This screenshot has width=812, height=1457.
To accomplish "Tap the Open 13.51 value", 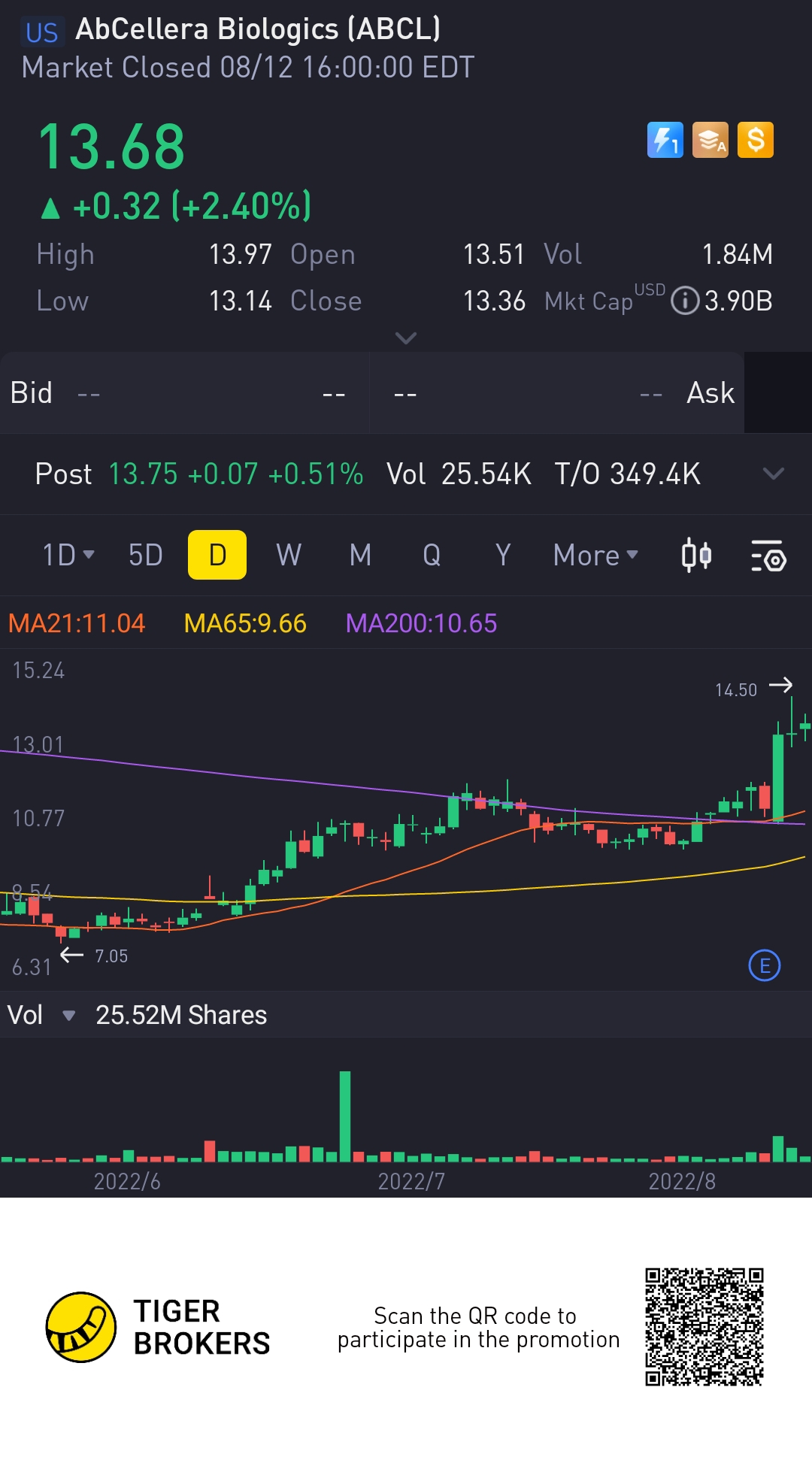I will (494, 254).
